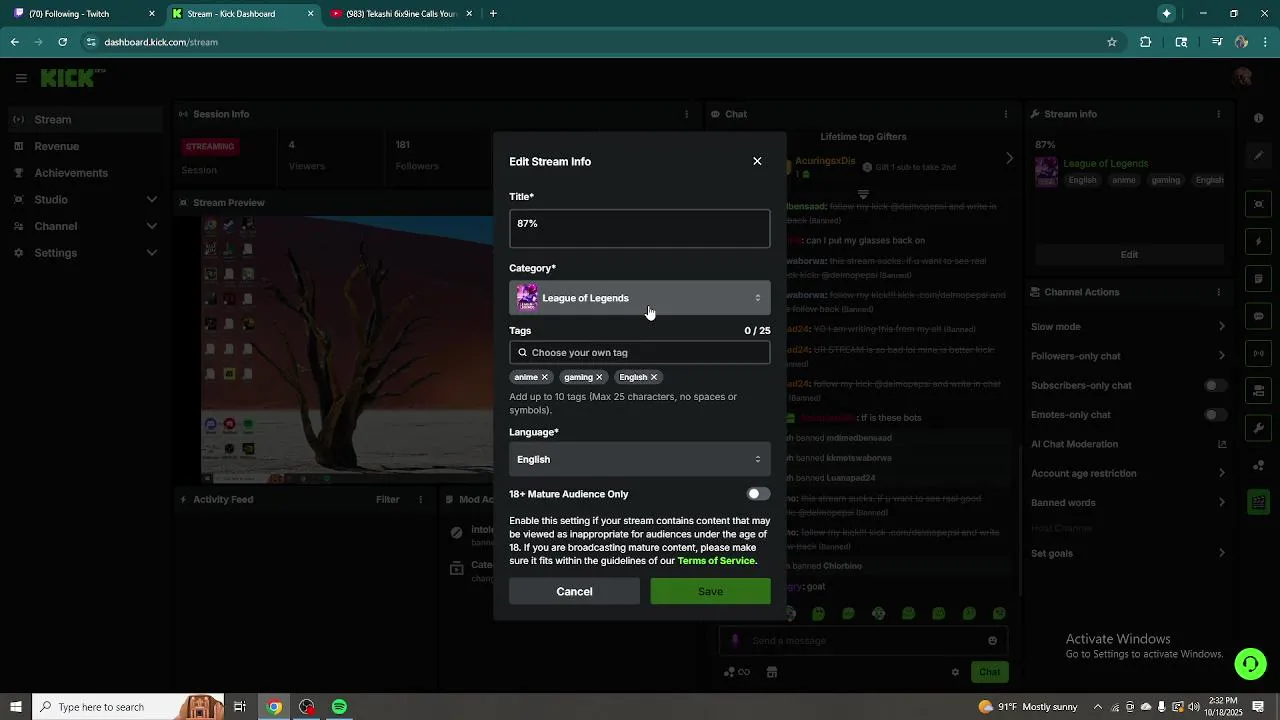Open the Banned words setting
1280x720 pixels.
click(1129, 503)
